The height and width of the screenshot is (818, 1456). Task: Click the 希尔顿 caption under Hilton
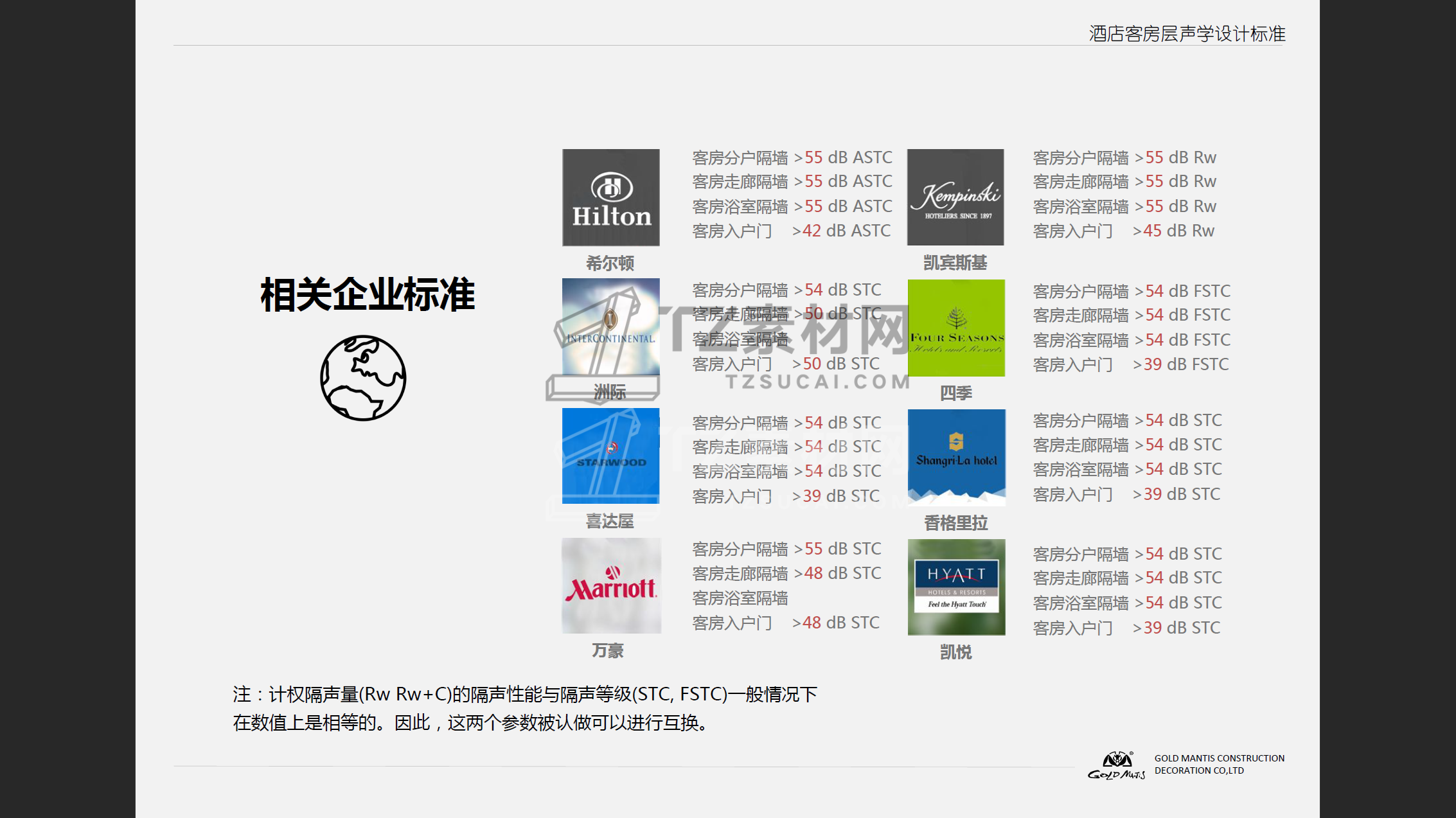(610, 263)
